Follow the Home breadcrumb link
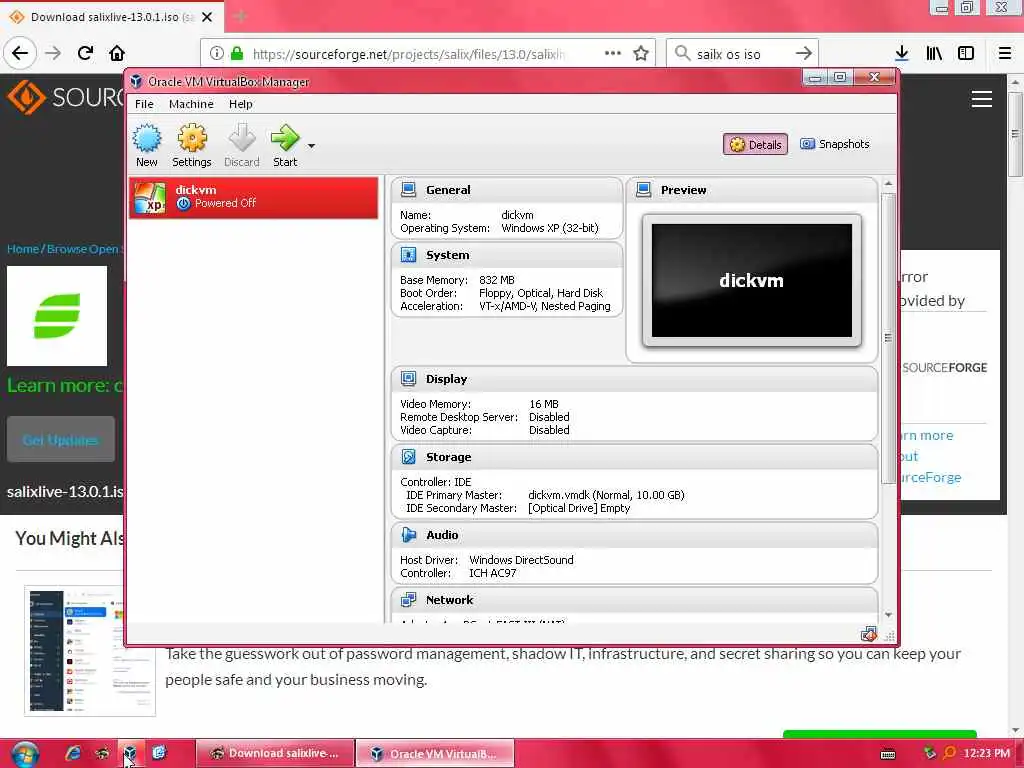This screenshot has height=768, width=1024. click(x=23, y=249)
